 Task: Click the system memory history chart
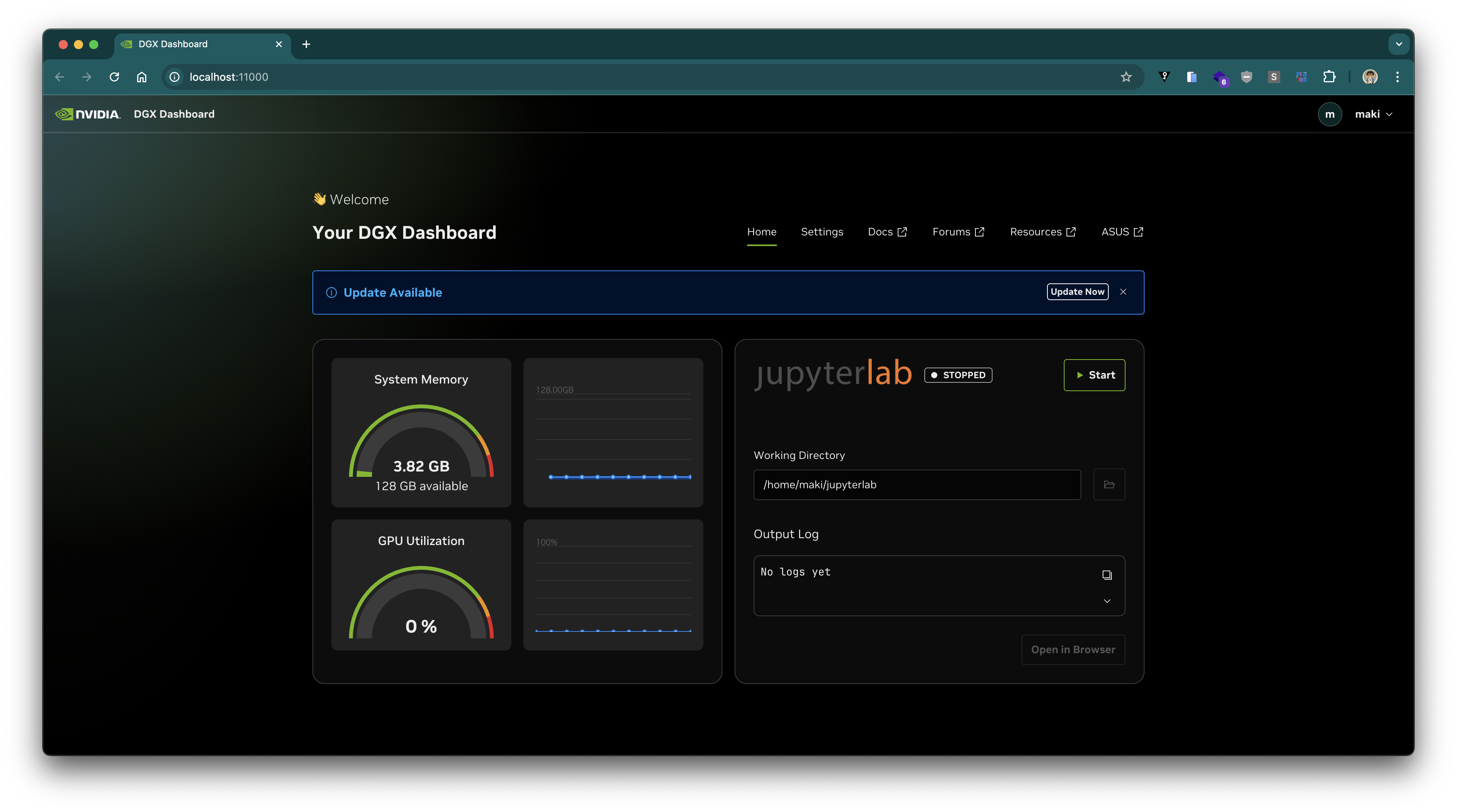click(613, 433)
